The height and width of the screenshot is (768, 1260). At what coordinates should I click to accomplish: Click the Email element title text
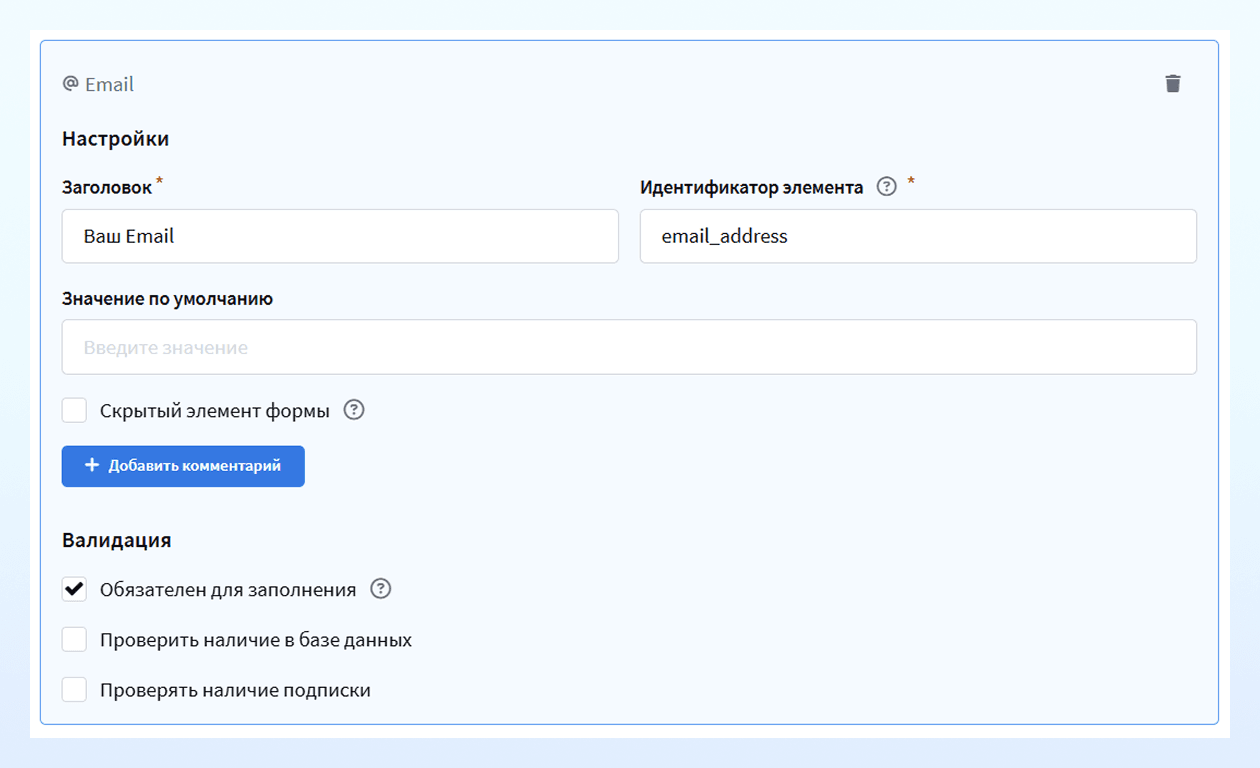tap(110, 85)
